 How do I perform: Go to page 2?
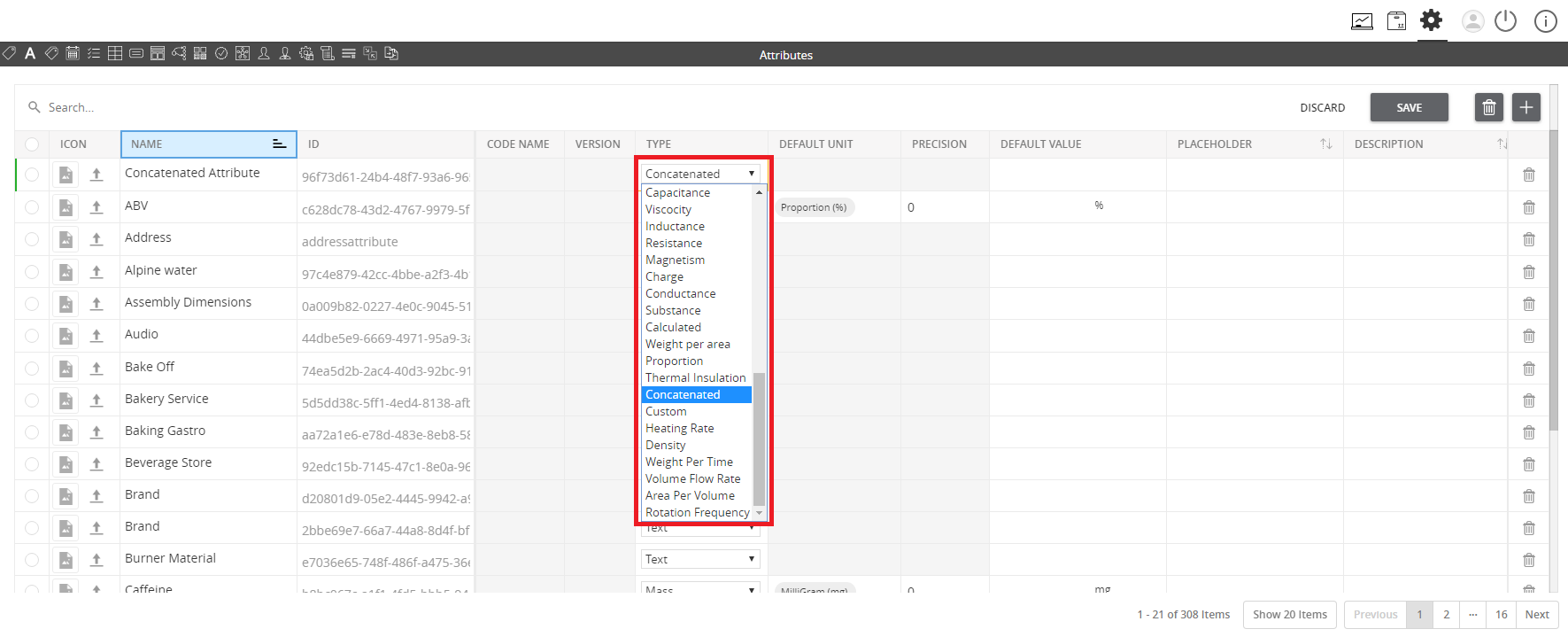[x=1447, y=615]
